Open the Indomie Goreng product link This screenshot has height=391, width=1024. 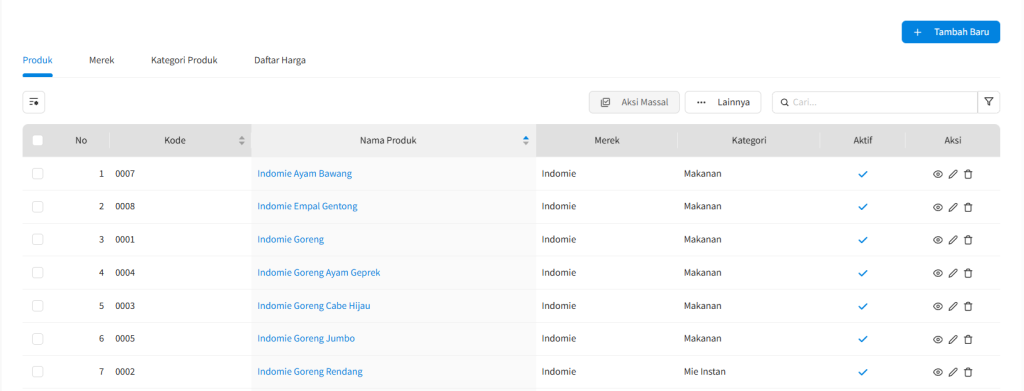[x=291, y=240]
